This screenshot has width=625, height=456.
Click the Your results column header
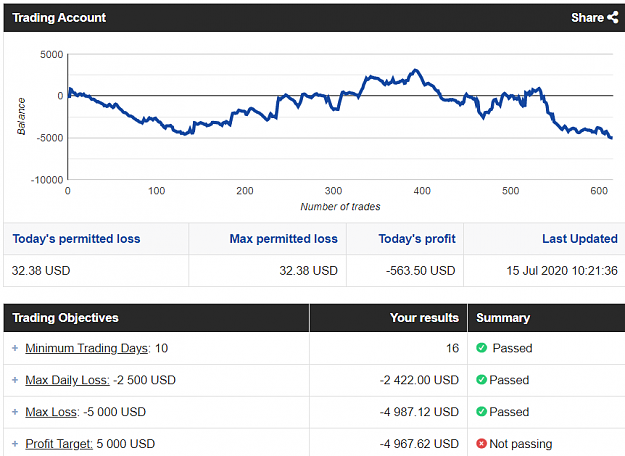(425, 318)
